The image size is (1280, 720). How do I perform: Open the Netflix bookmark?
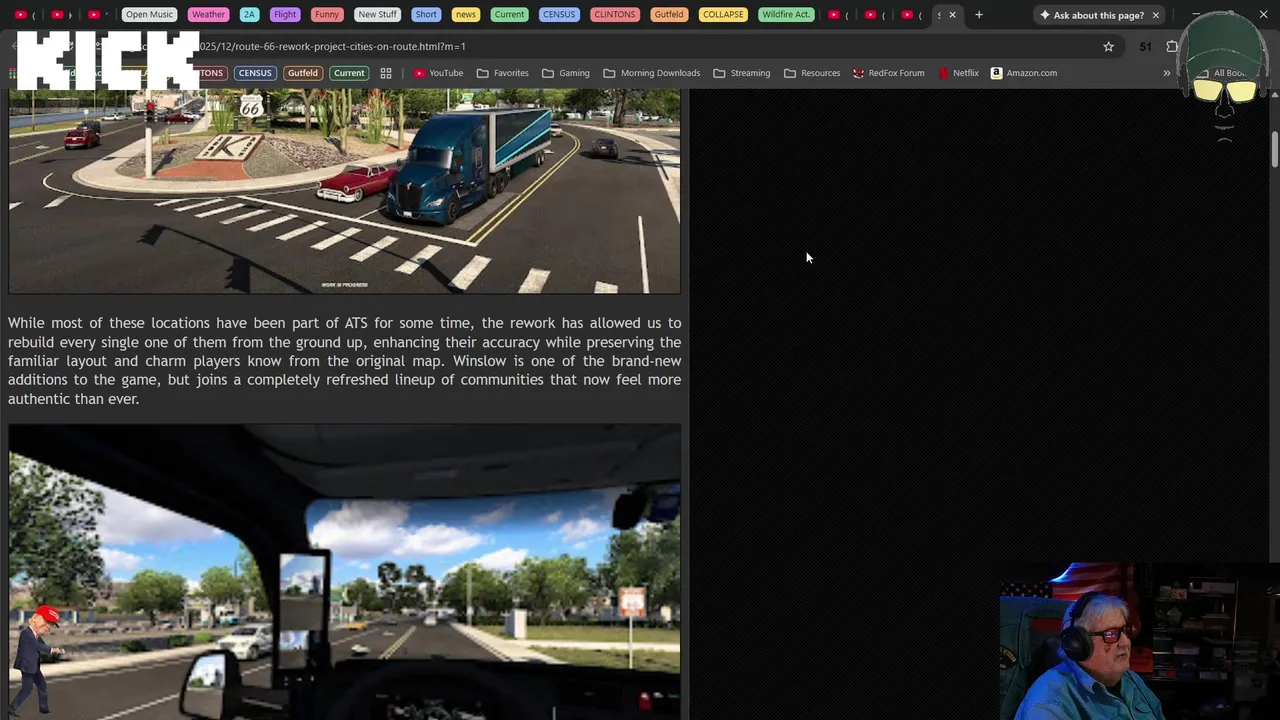(959, 73)
